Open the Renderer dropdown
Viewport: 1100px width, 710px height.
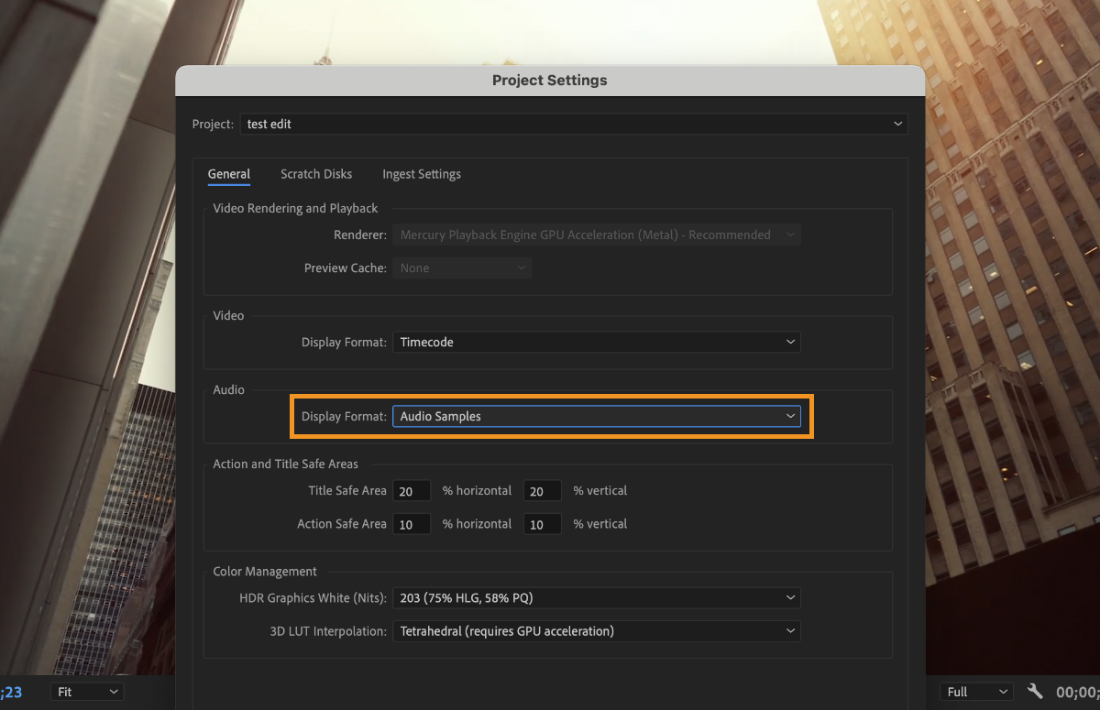click(x=596, y=235)
